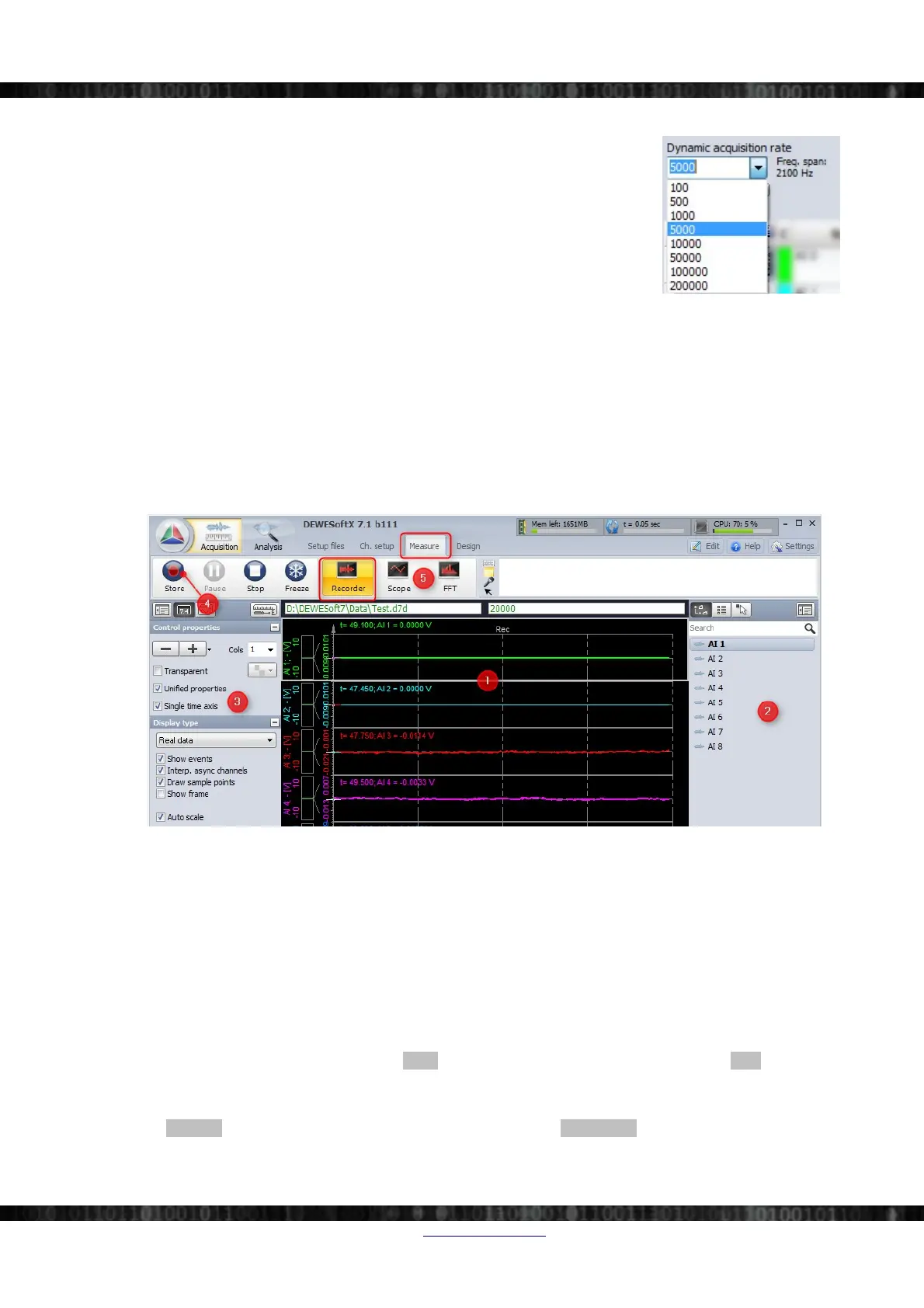The width and height of the screenshot is (924, 1308).
Task: Toggle Interp. async channels checkbox
Action: pyautogui.click(x=161, y=771)
